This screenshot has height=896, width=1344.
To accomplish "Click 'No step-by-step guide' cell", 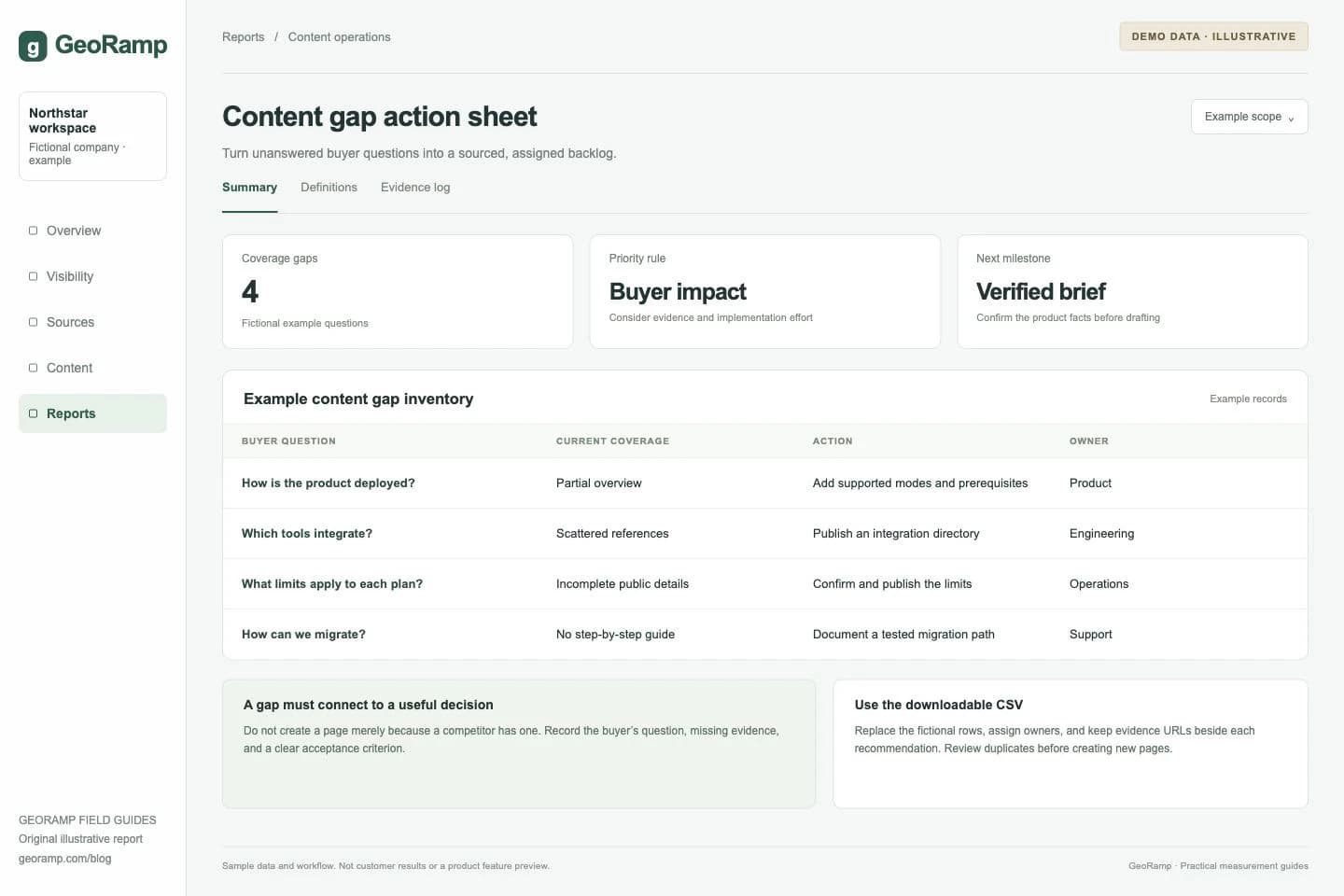I will (x=615, y=635).
